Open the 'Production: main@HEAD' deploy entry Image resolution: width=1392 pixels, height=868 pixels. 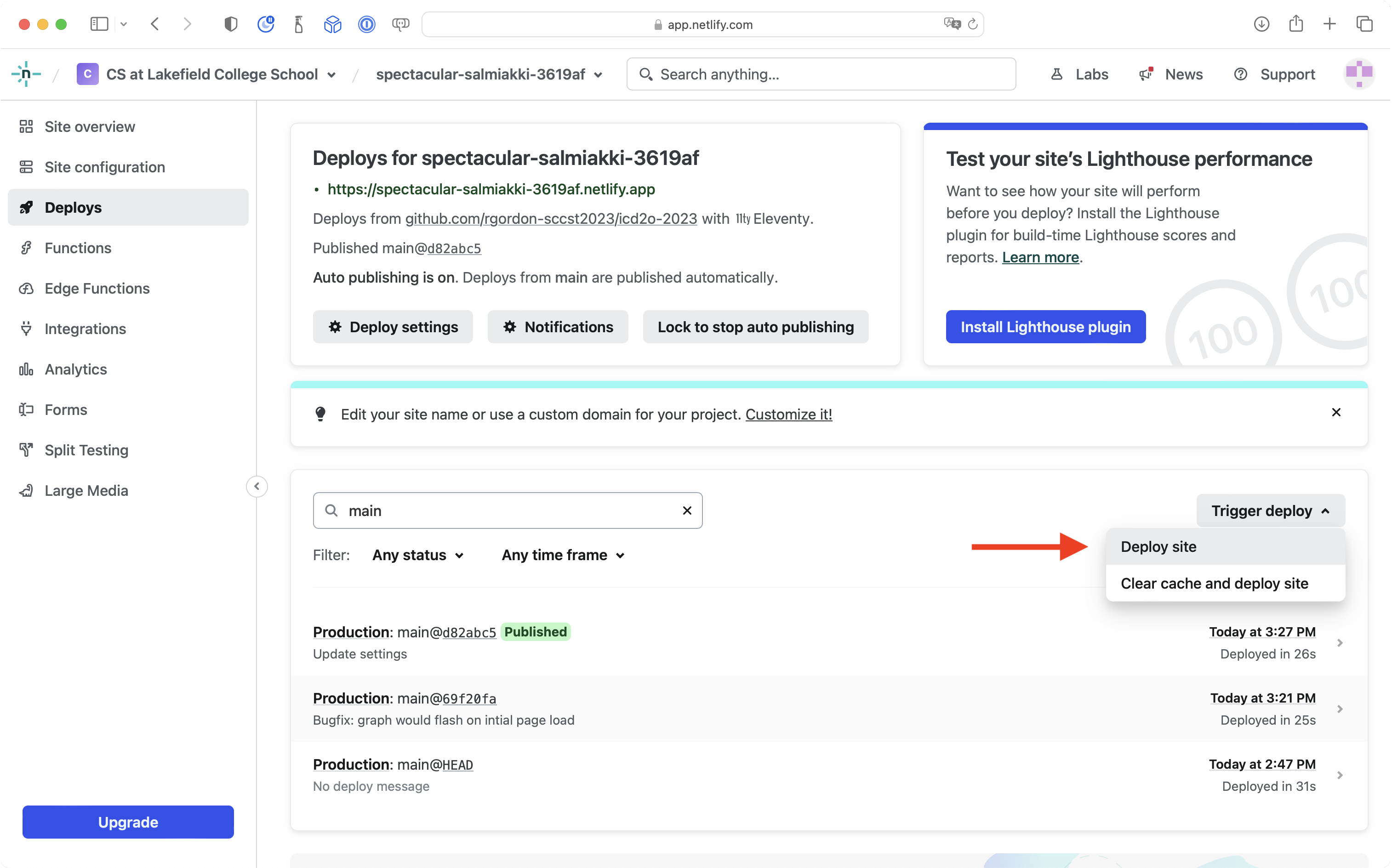[x=393, y=765]
